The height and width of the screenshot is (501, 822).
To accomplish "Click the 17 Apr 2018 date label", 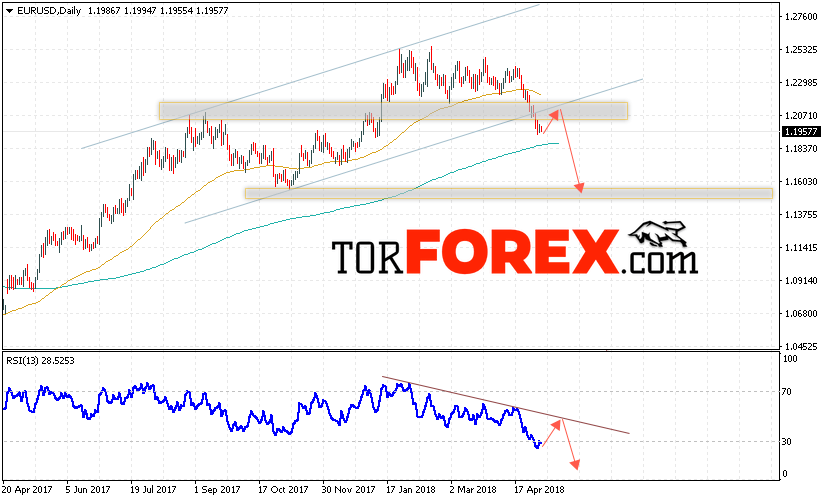I will point(539,490).
